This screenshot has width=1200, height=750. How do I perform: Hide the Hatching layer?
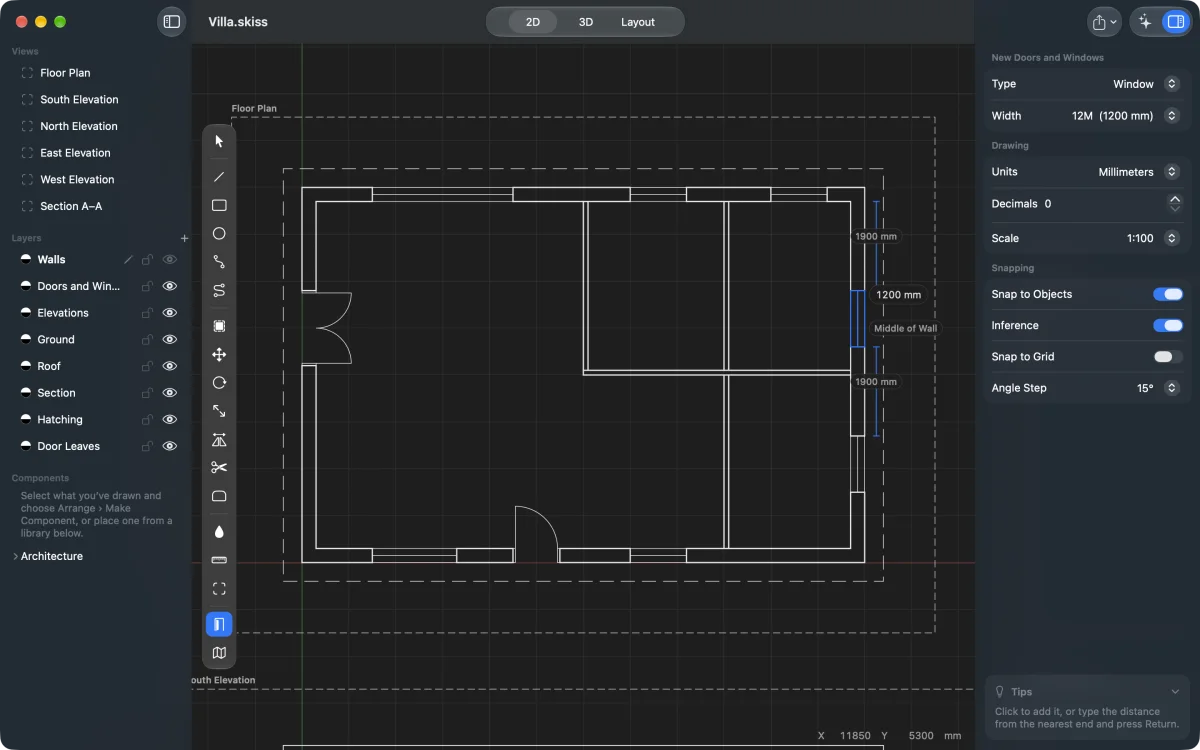170,420
